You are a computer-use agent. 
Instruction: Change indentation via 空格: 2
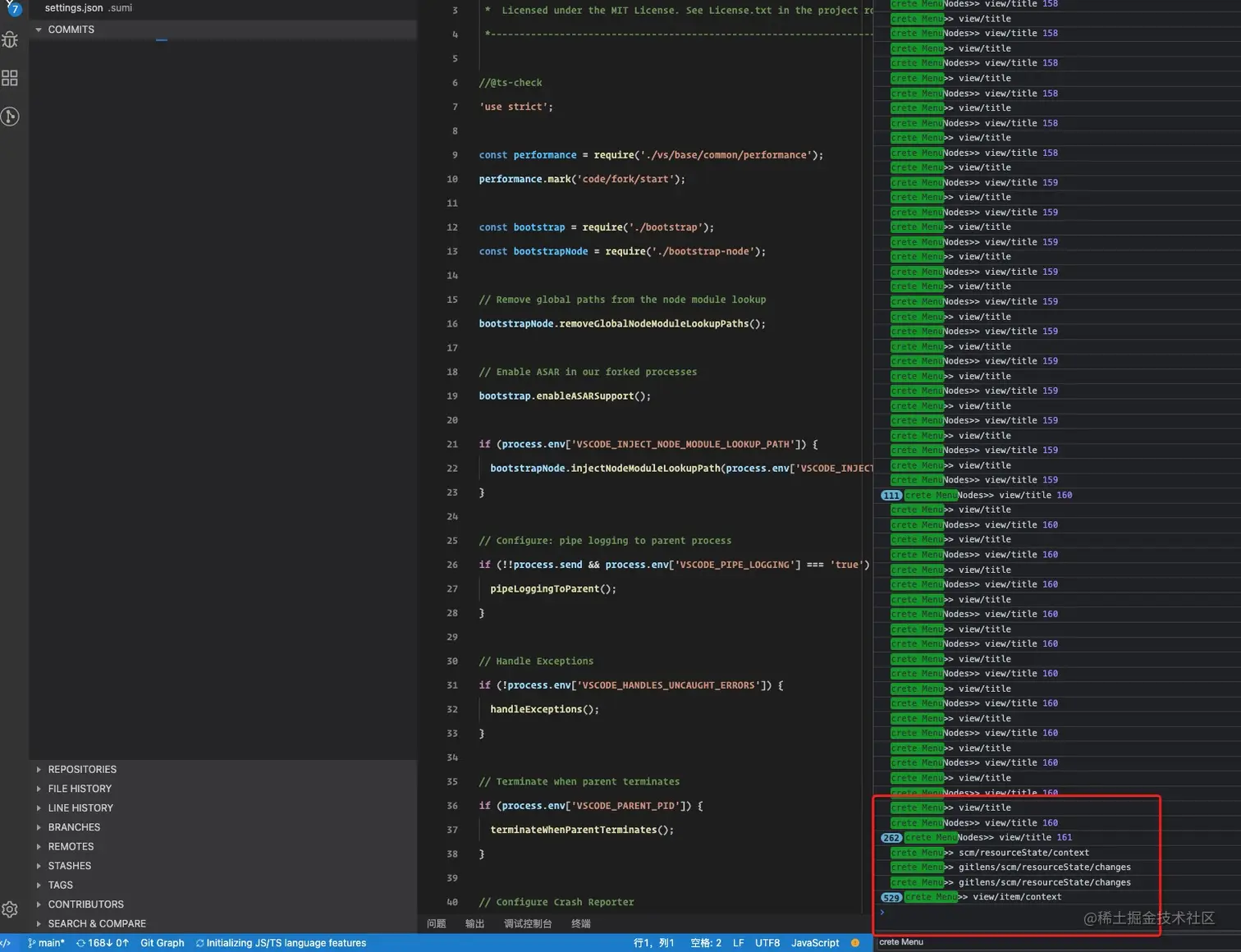(x=706, y=943)
